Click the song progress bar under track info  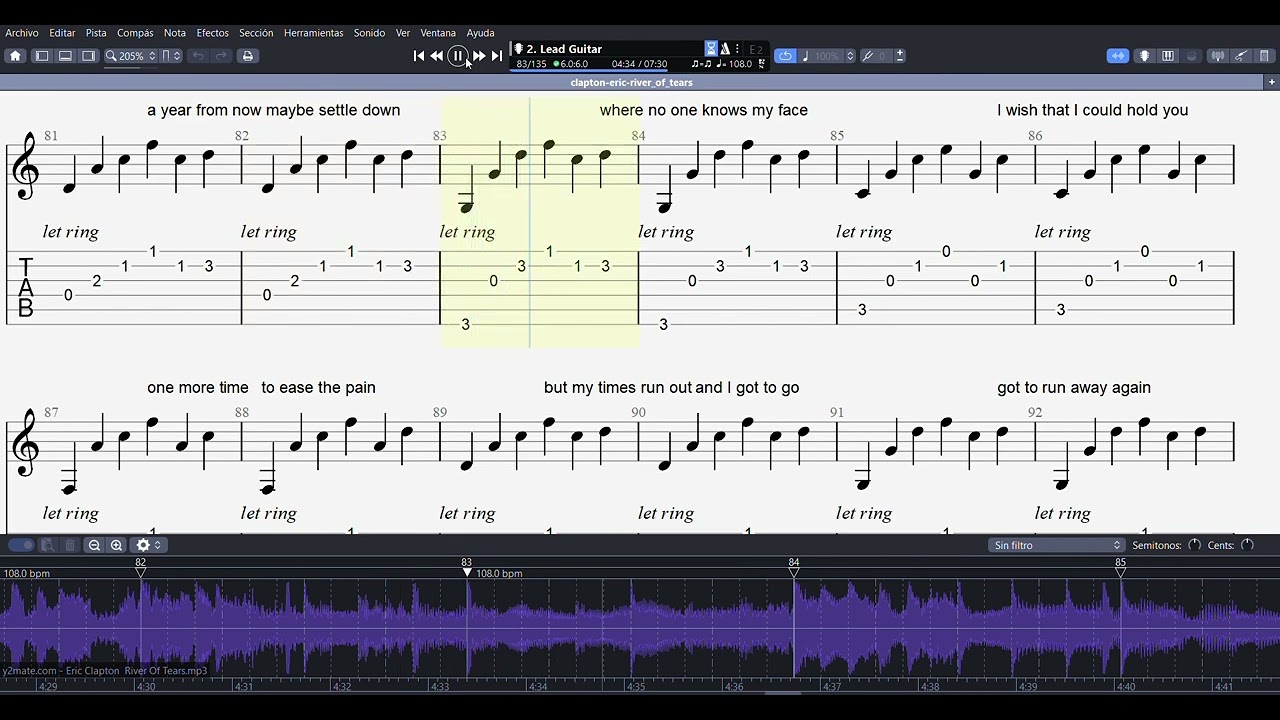(588, 71)
